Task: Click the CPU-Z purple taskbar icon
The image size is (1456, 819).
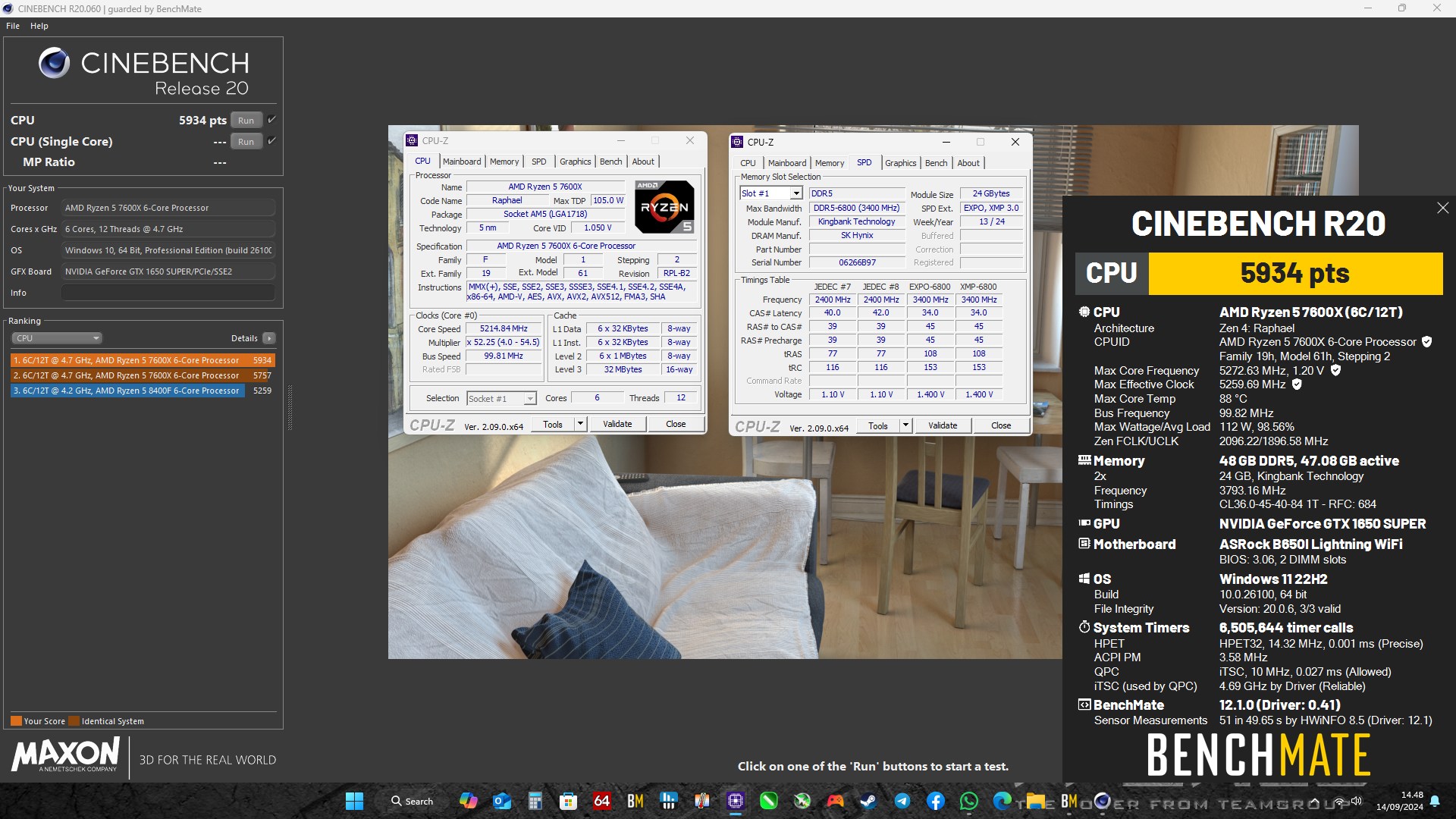Action: 735,801
